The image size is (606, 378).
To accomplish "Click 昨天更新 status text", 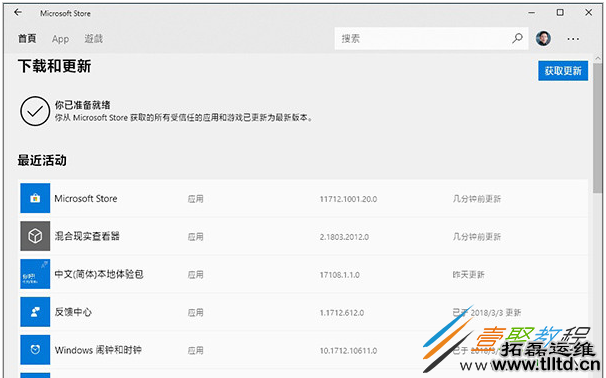I will 468,275.
